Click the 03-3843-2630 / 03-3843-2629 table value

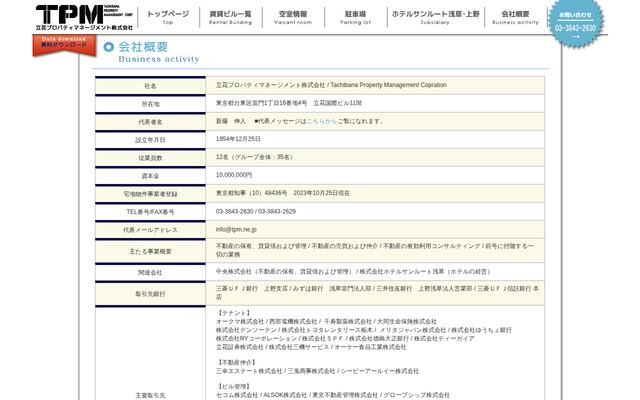pos(256,211)
